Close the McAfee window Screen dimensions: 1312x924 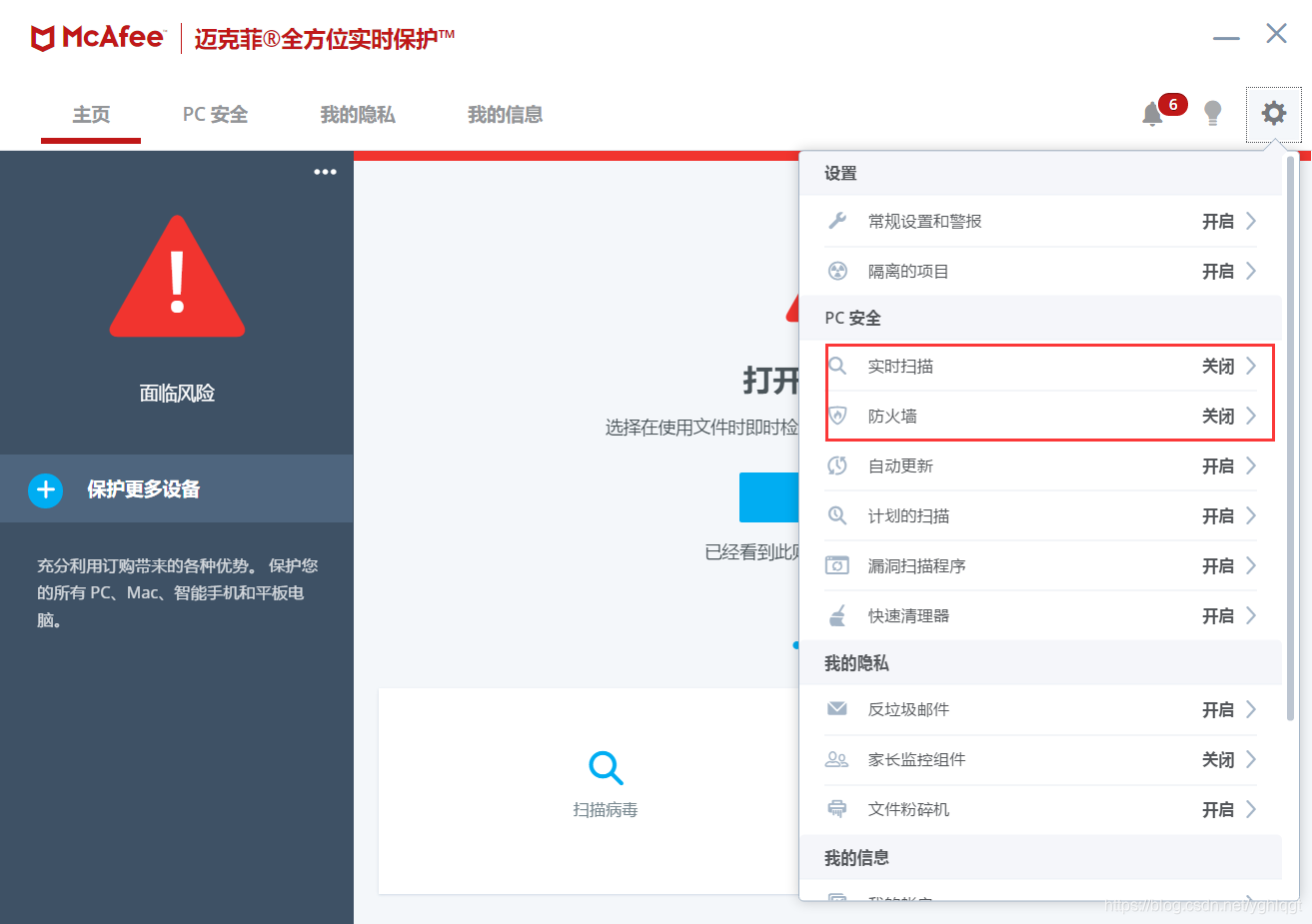(1276, 33)
